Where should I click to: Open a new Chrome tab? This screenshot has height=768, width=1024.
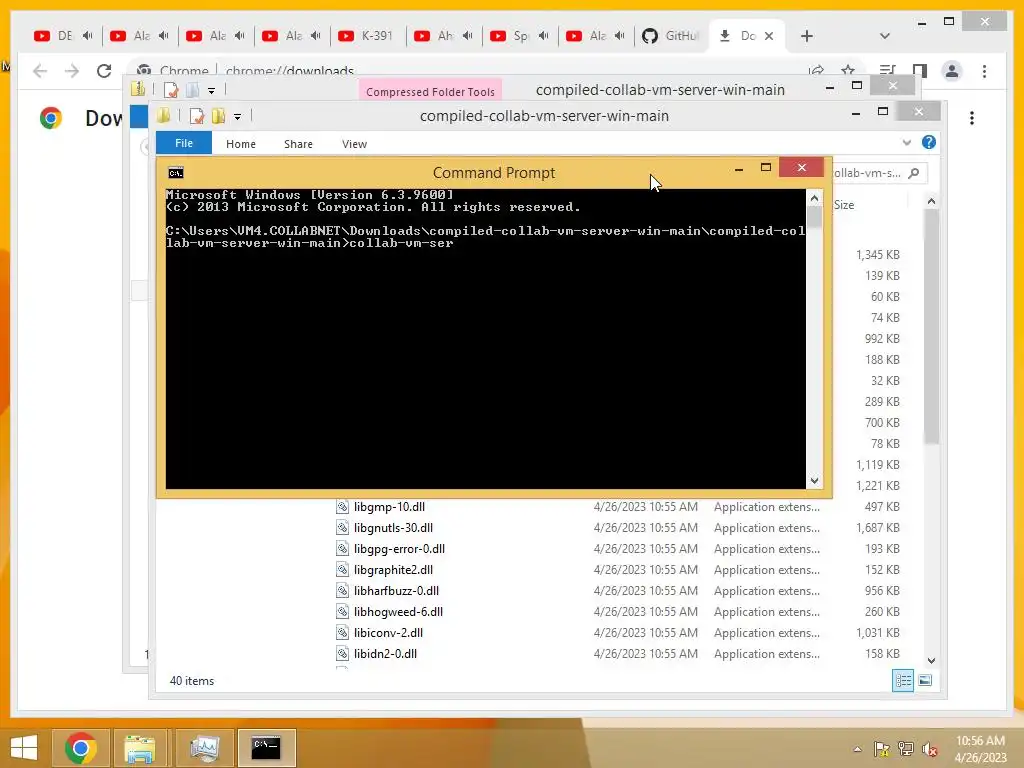[807, 36]
